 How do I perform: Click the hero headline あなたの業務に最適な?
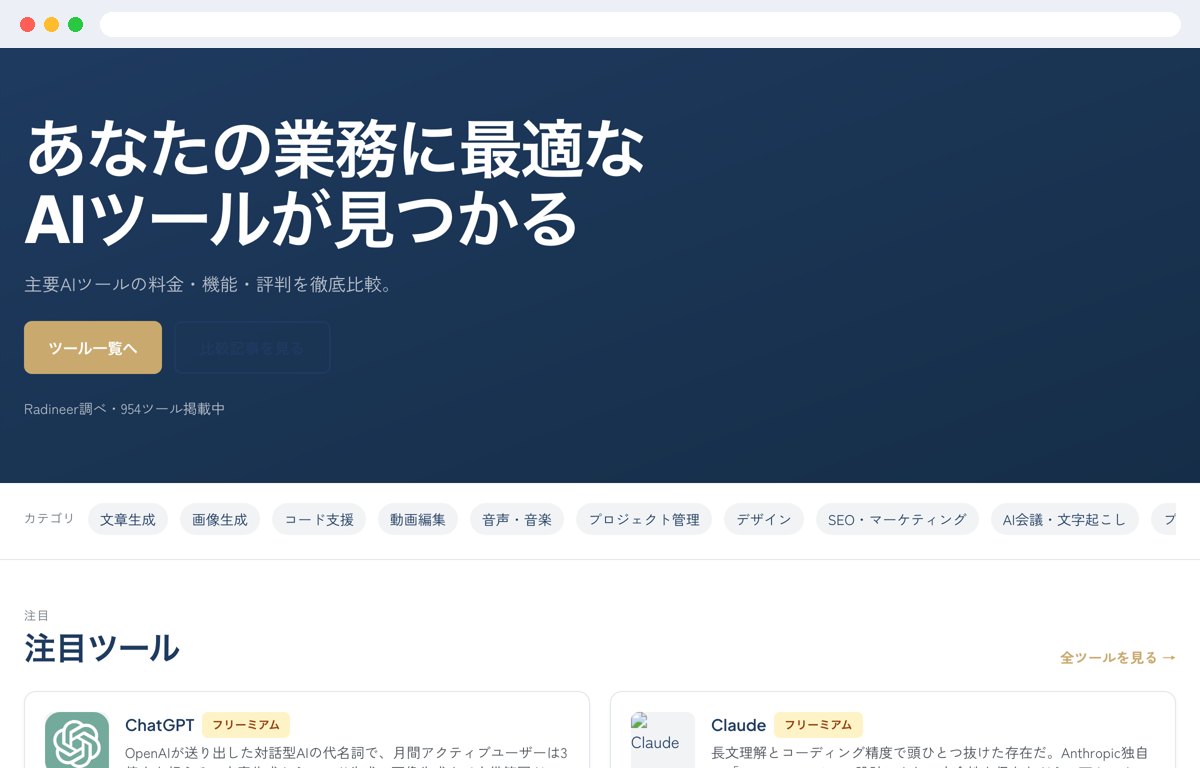335,150
